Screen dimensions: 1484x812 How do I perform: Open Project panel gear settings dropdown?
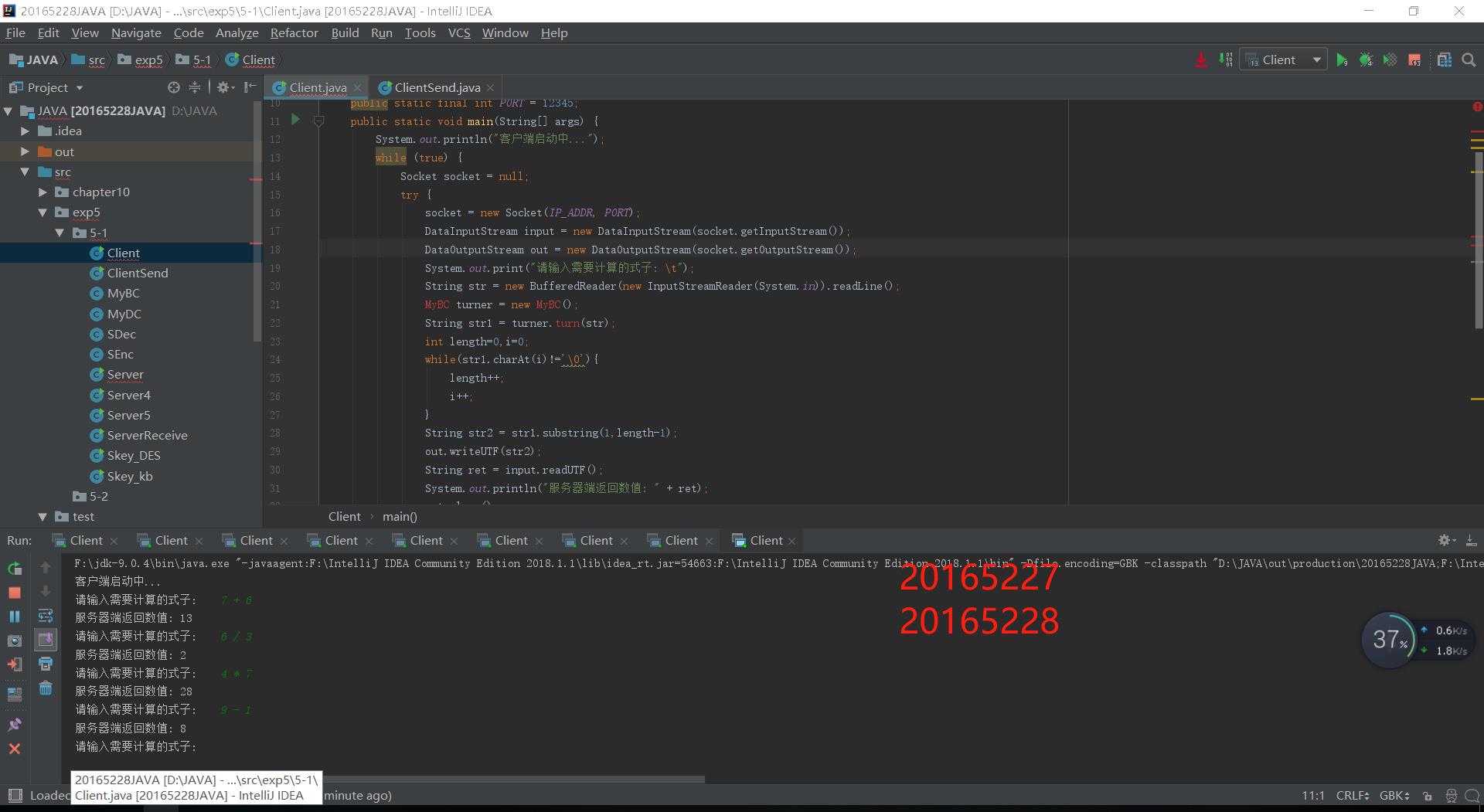(x=226, y=87)
